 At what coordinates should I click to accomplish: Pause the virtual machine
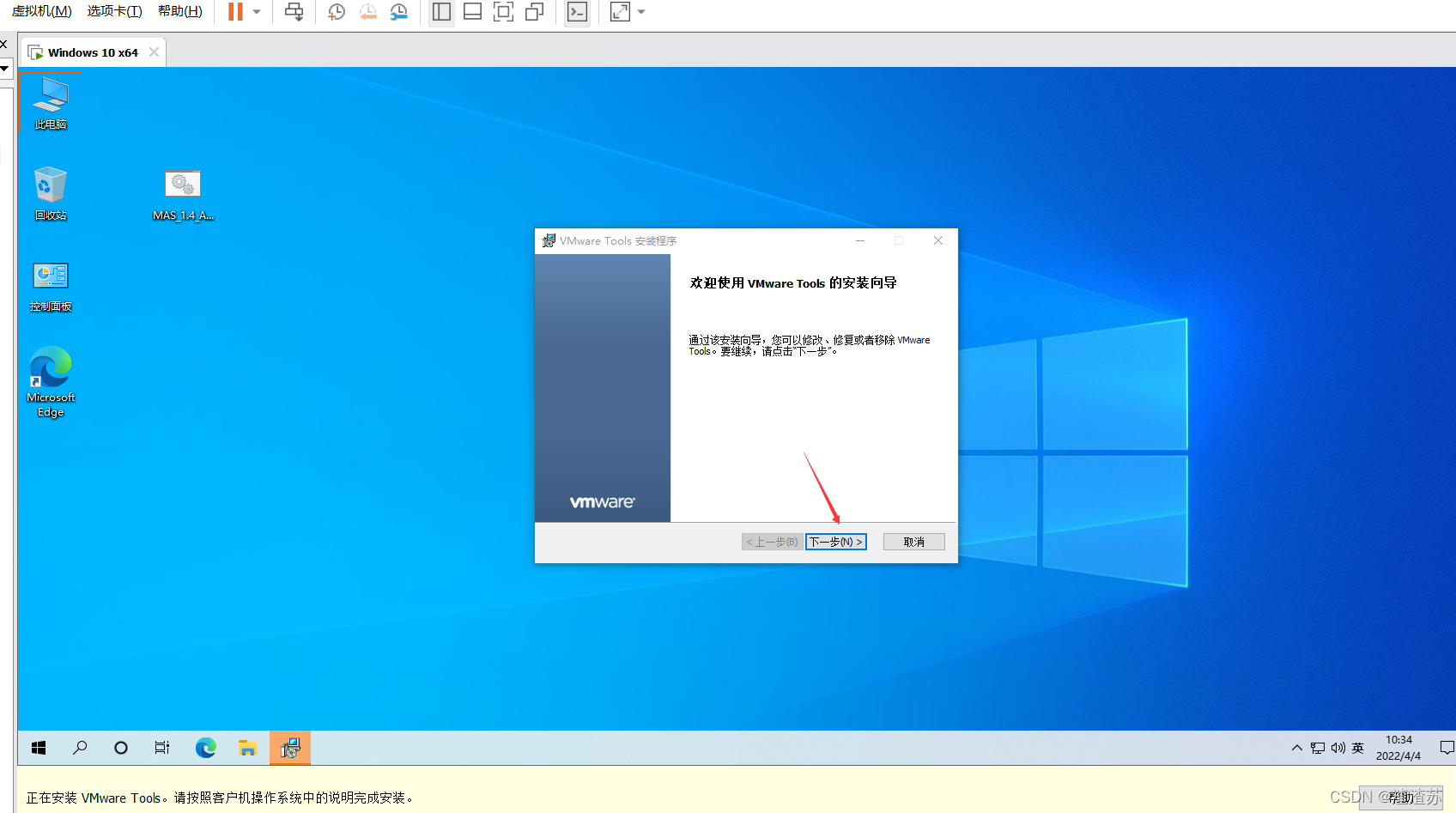[235, 12]
